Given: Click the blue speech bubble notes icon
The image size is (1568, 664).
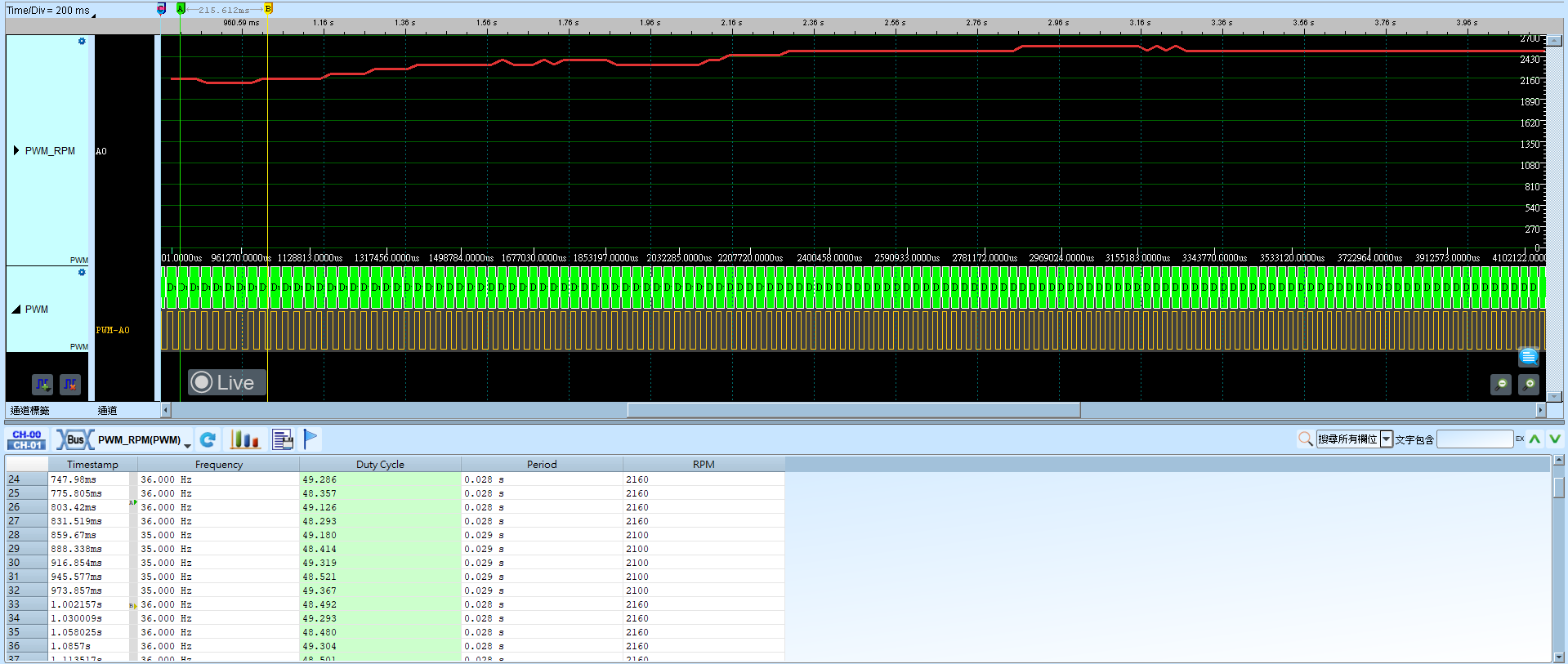Looking at the screenshot, I should coord(1529,357).
